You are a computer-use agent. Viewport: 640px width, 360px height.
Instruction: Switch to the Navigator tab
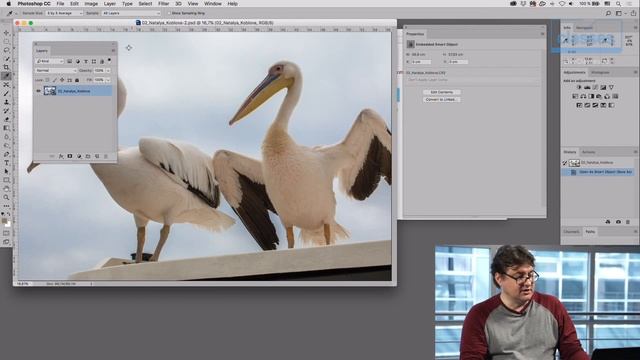(584, 28)
